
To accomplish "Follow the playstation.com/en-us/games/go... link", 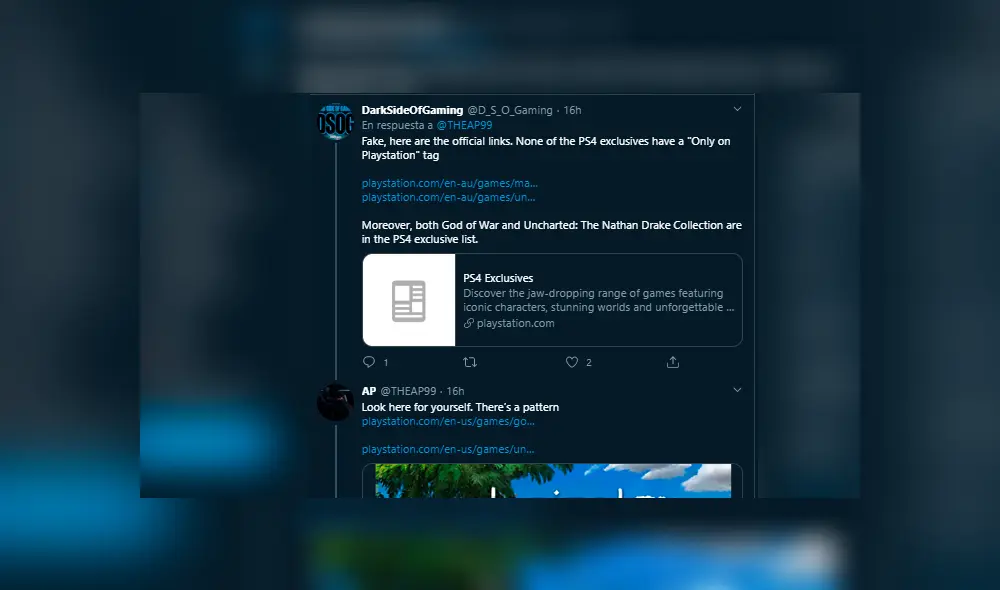I will coord(448,422).
